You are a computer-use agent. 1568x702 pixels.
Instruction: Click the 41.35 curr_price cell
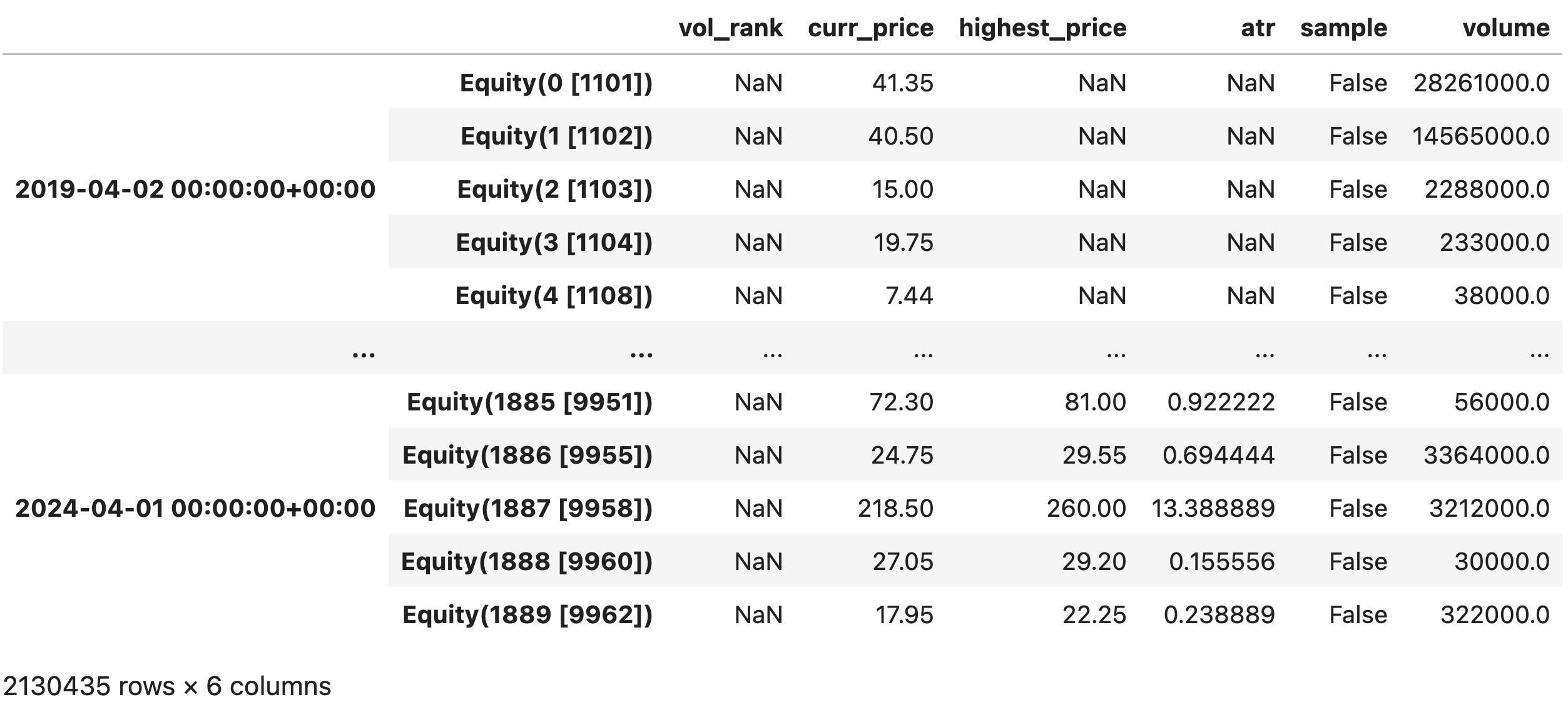coord(902,83)
